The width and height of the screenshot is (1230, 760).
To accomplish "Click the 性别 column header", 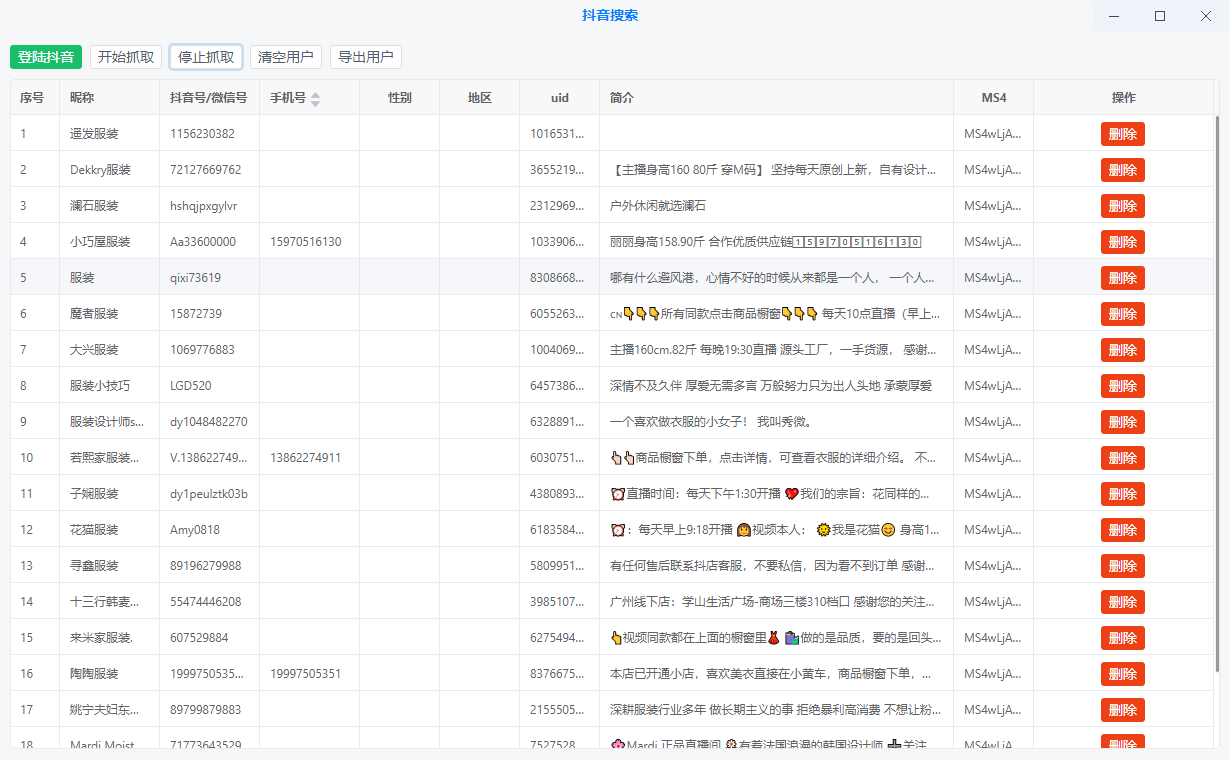I will (400, 98).
